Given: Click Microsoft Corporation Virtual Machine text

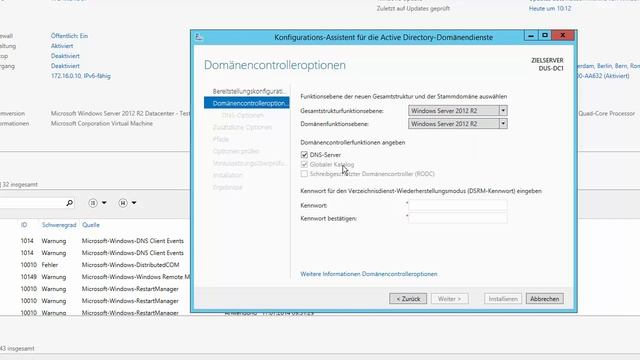Looking at the screenshot, I should pos(102,123).
